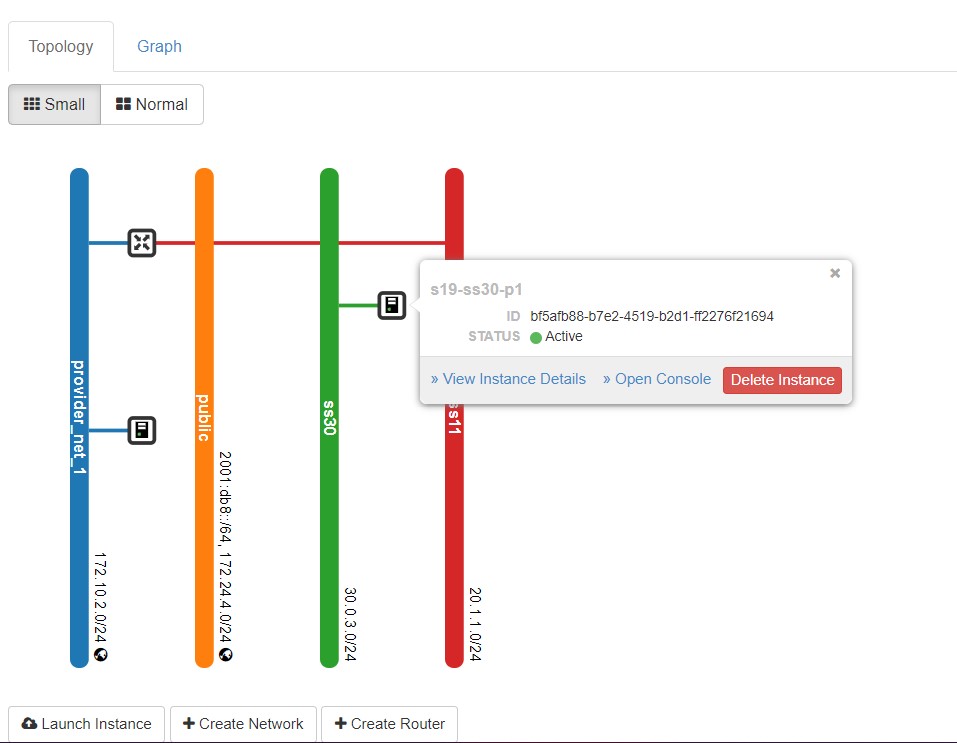Switch to Small topology view
This screenshot has width=957, height=743.
point(54,104)
